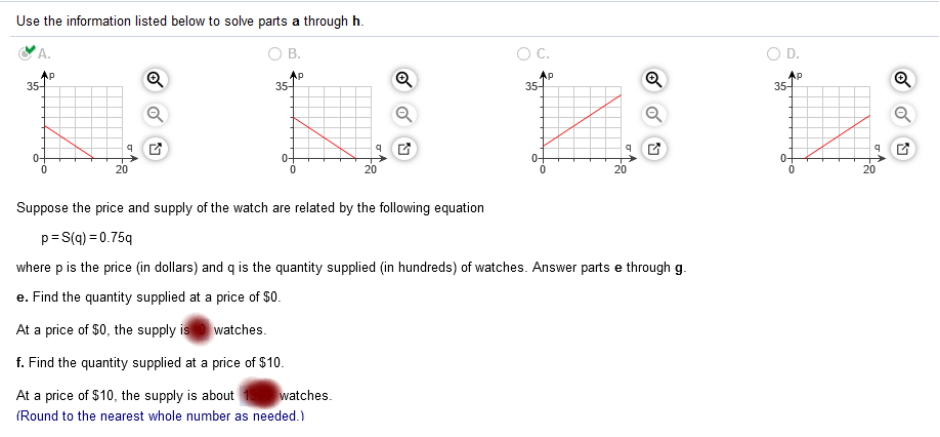This screenshot has height=437, width=940.
Task: Open graph A in popup window
Action: pyautogui.click(x=154, y=149)
